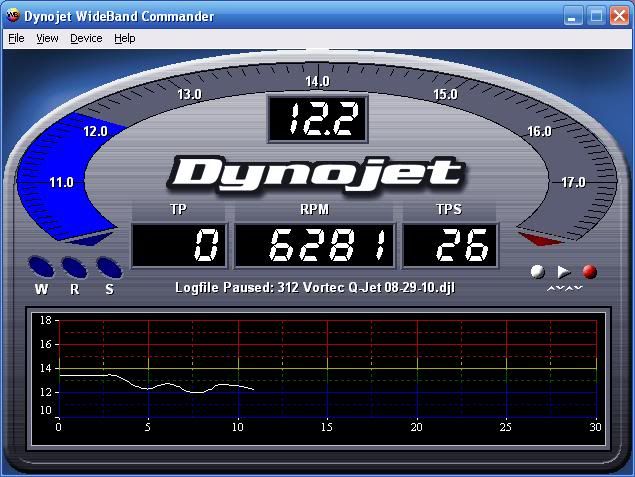Maximize the WideBand Commander window

pyautogui.click(x=596, y=16)
